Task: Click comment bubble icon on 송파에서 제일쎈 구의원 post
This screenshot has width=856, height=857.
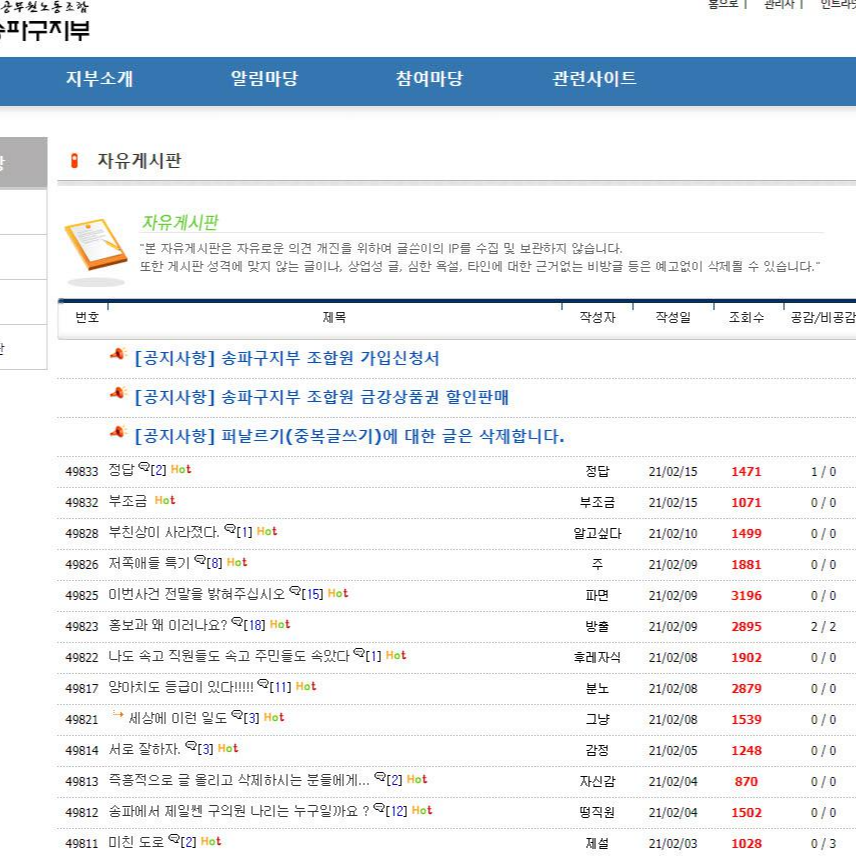Action: click(379, 808)
